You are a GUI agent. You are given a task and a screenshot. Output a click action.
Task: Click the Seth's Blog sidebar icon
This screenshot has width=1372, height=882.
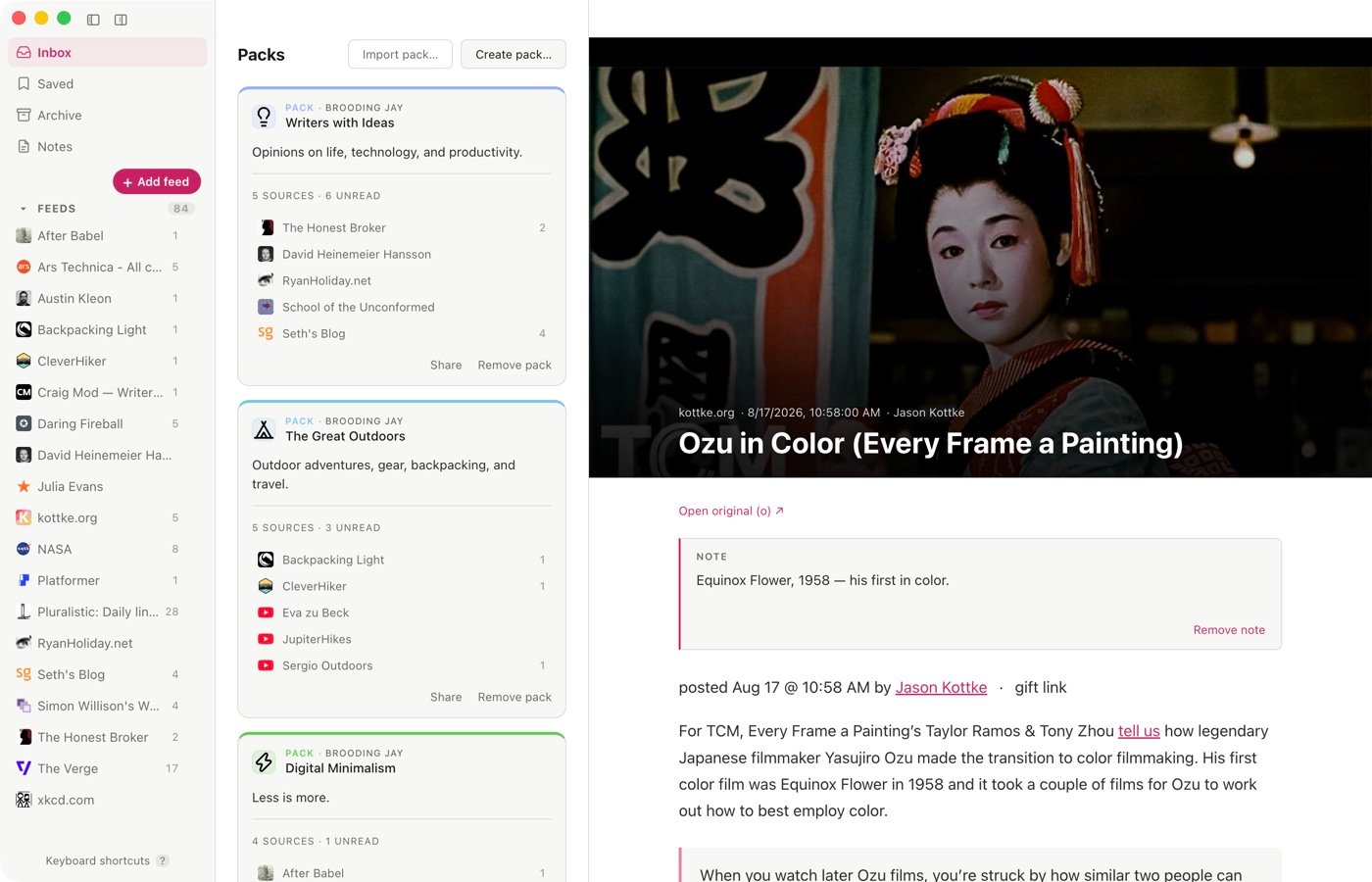click(24, 674)
